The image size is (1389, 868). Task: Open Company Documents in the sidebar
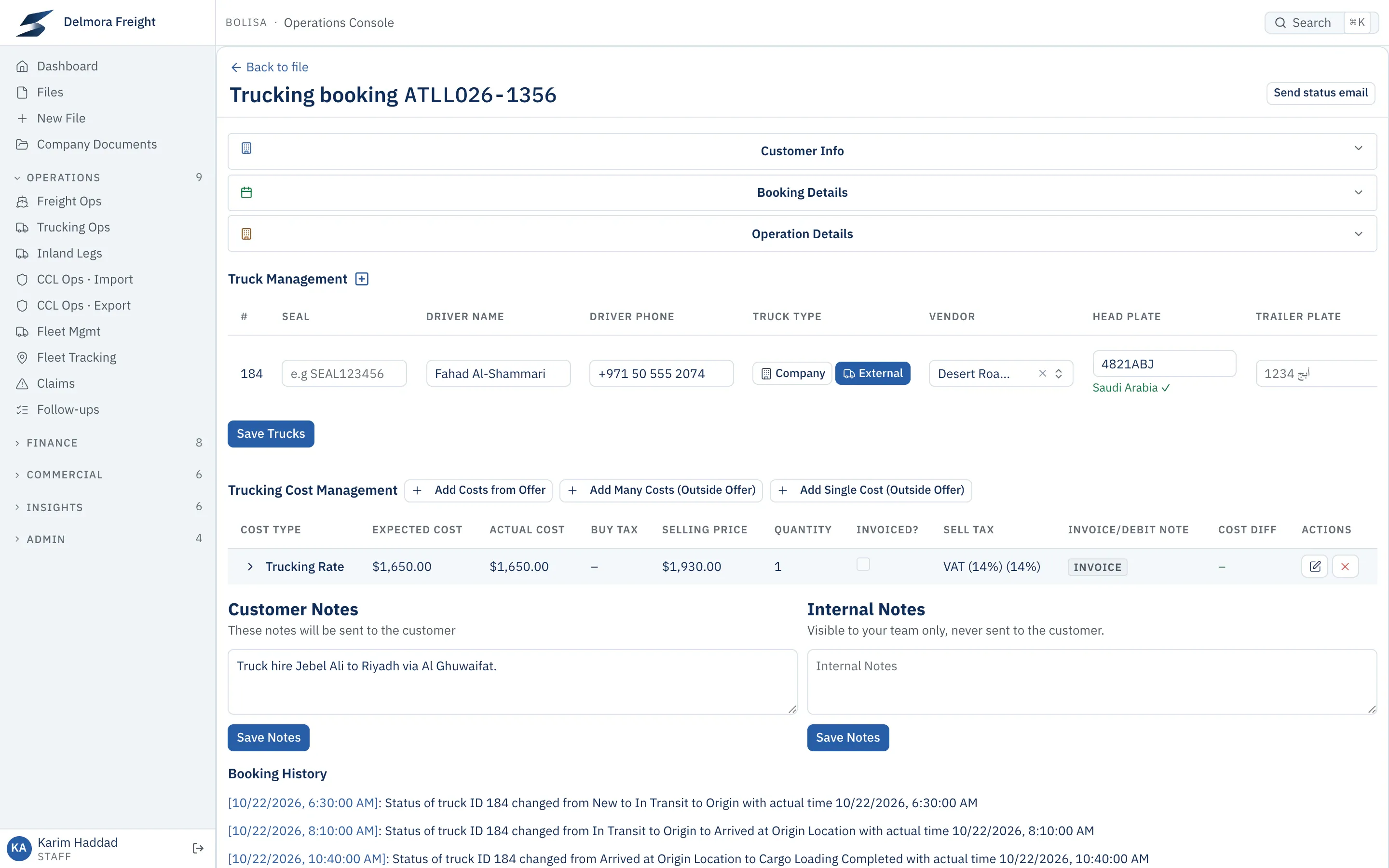[x=108, y=144]
